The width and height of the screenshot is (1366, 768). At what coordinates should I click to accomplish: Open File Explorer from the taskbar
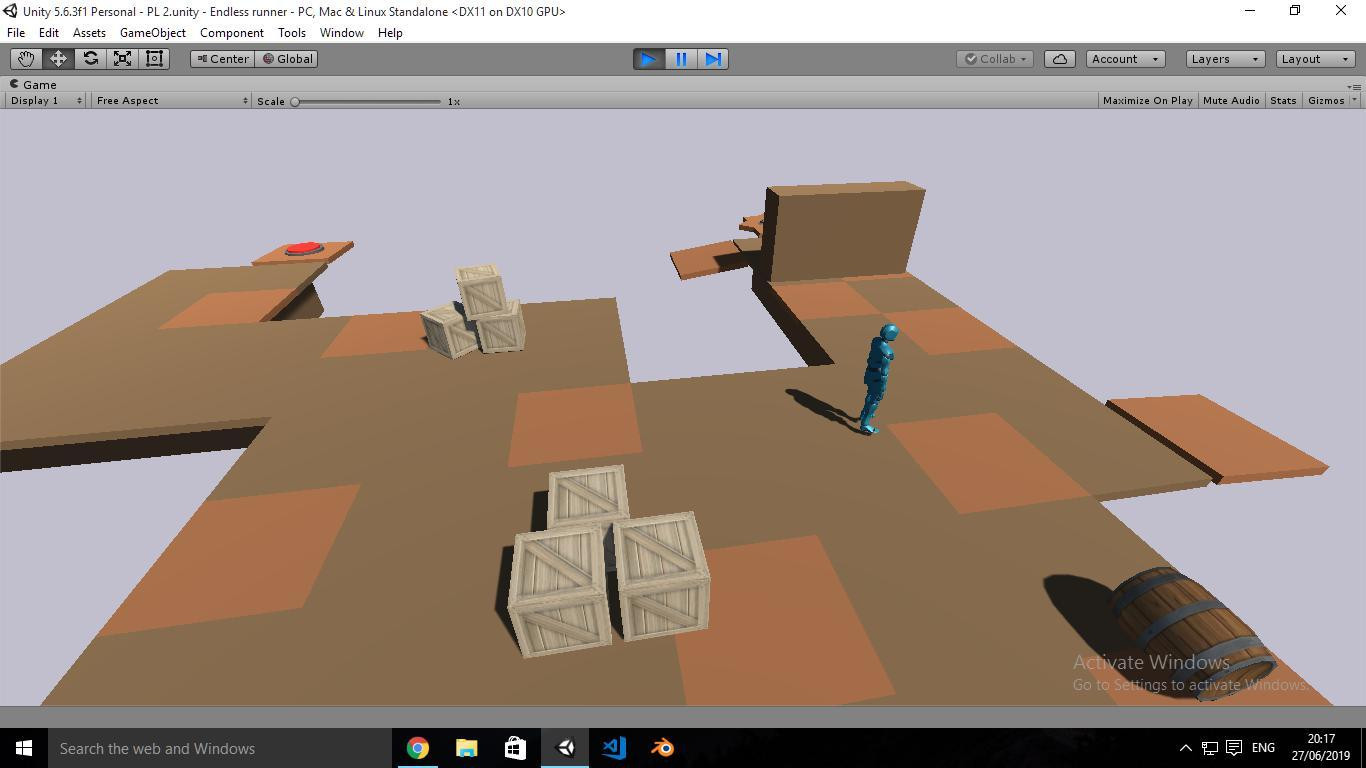click(467, 748)
